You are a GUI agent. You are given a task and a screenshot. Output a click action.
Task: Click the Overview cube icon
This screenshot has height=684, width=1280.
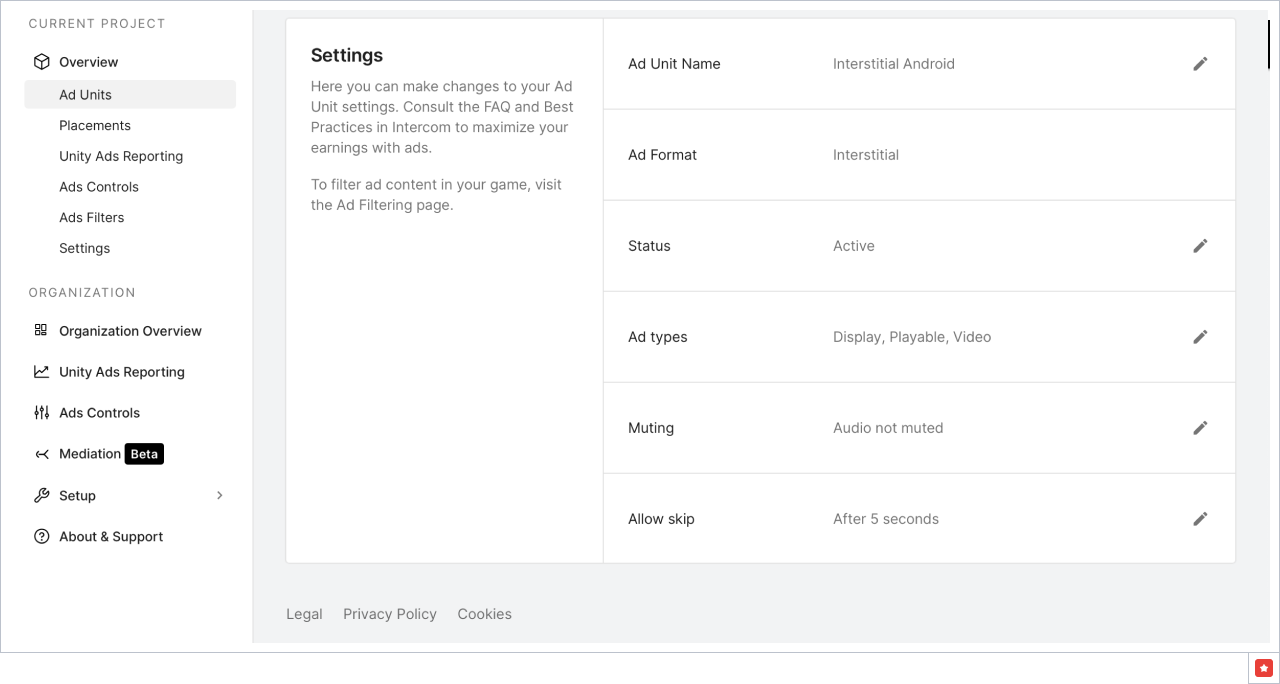tap(41, 62)
